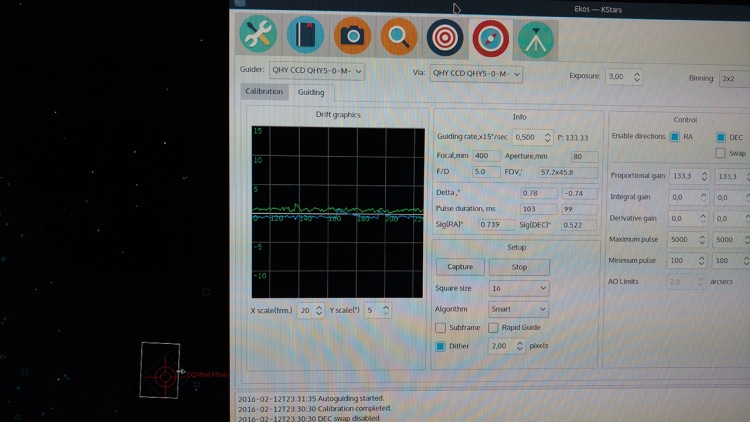Open the Setup wrench module icon
750x422 pixels.
point(258,34)
